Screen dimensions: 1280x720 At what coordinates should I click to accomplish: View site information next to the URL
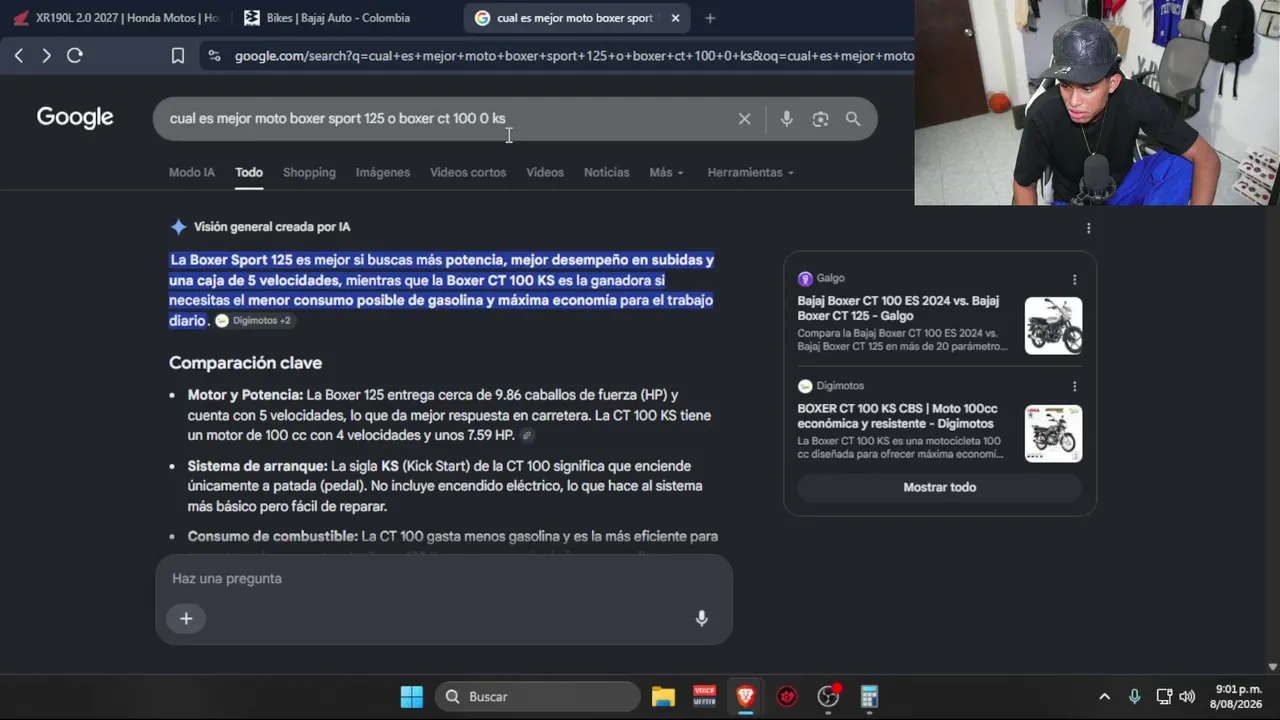213,56
